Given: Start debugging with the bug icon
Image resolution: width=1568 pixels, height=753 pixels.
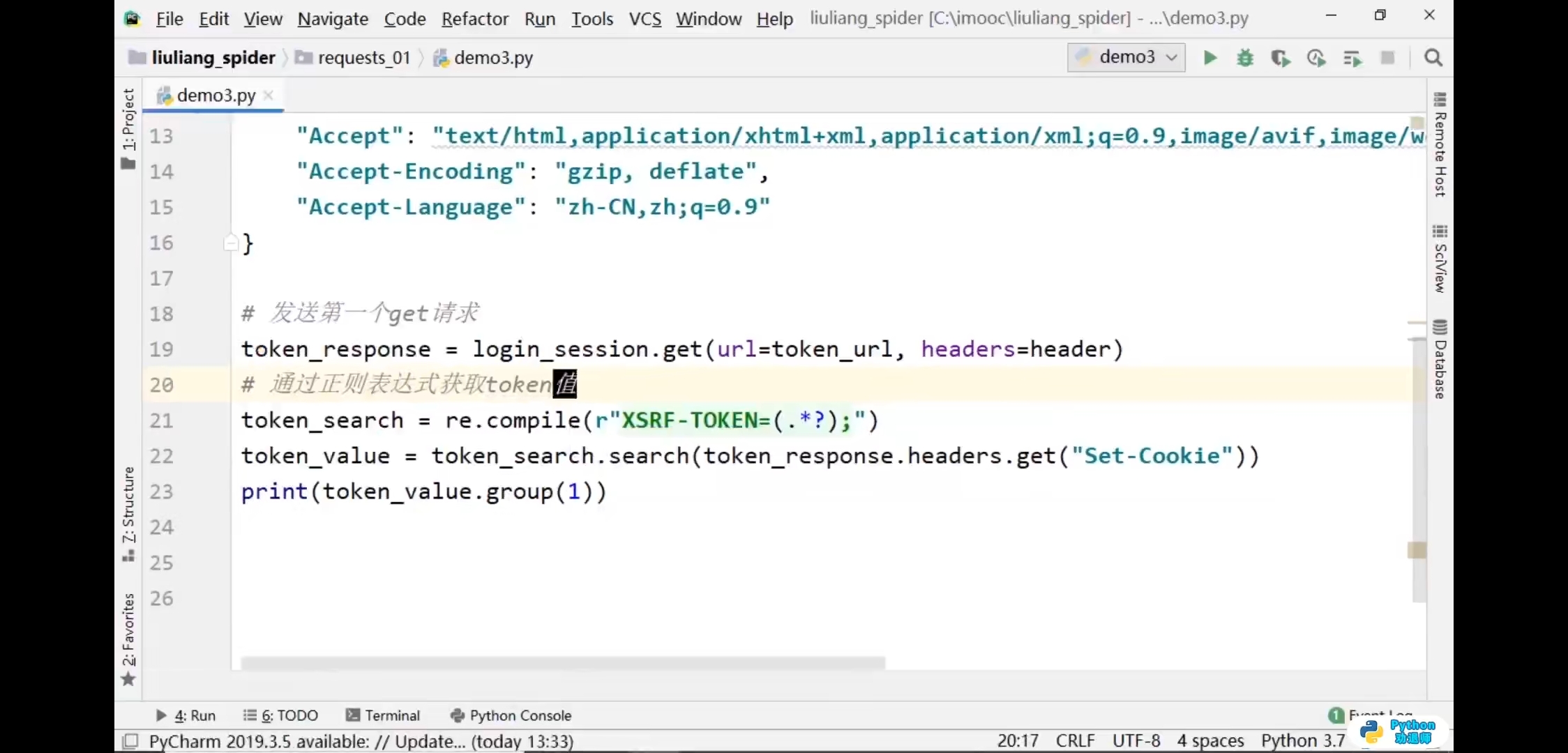Looking at the screenshot, I should (1245, 58).
